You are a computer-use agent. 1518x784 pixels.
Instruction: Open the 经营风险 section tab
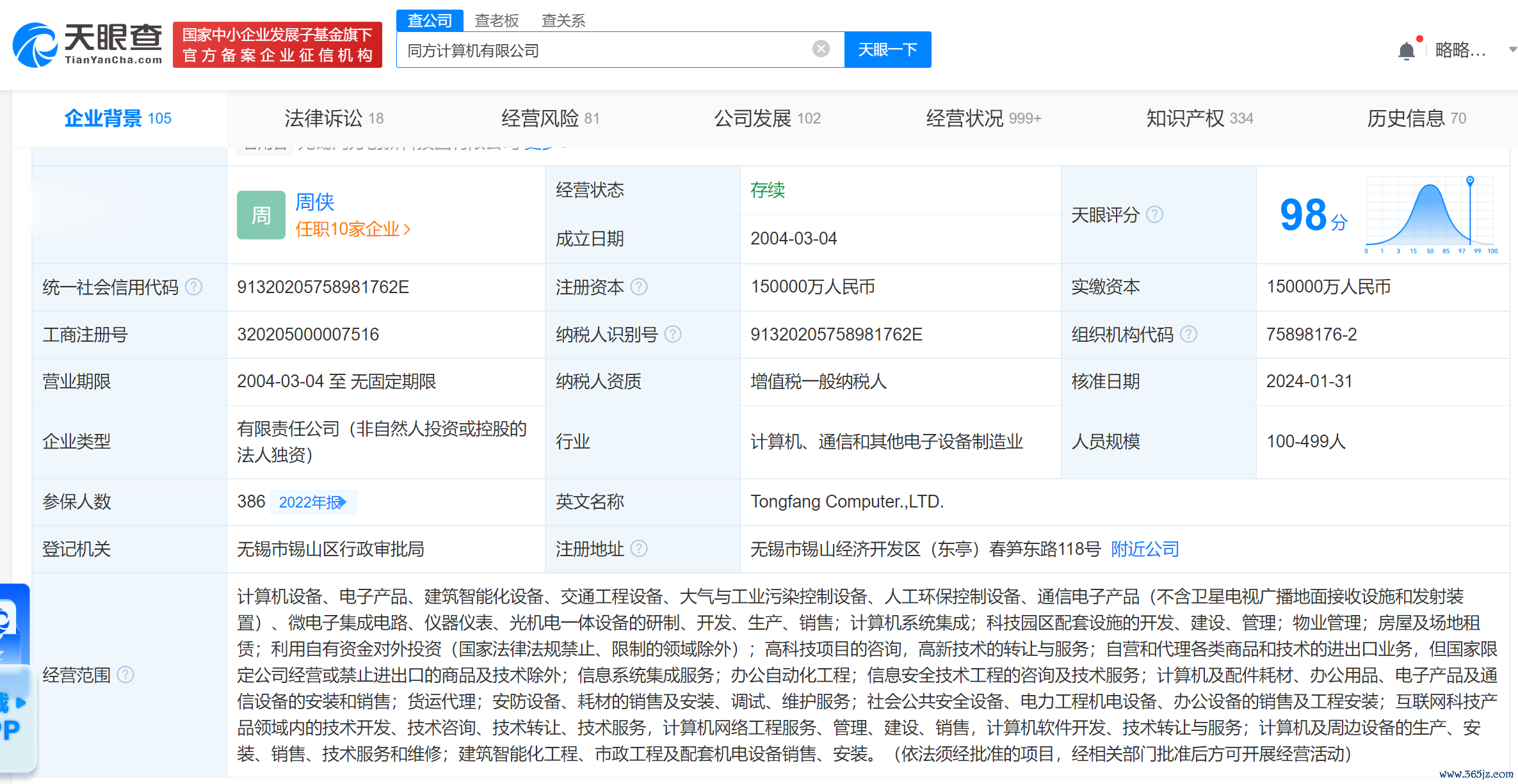pos(550,118)
